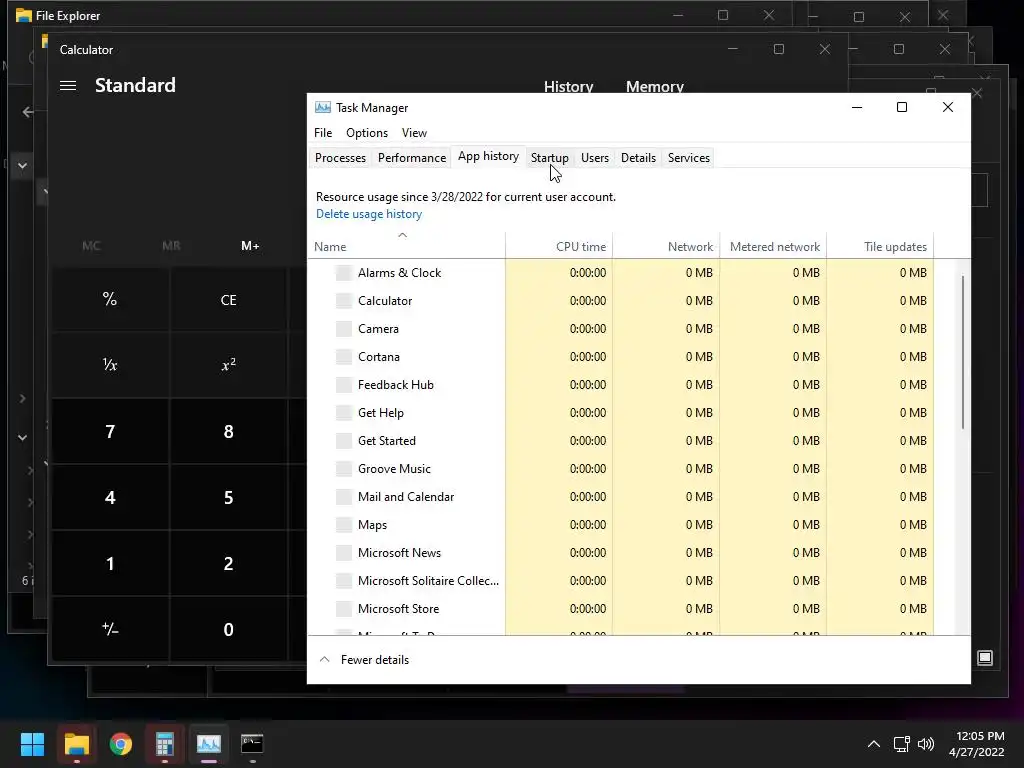Click the File Explorer title bar folder icon
1024x768 pixels.
(24, 15)
